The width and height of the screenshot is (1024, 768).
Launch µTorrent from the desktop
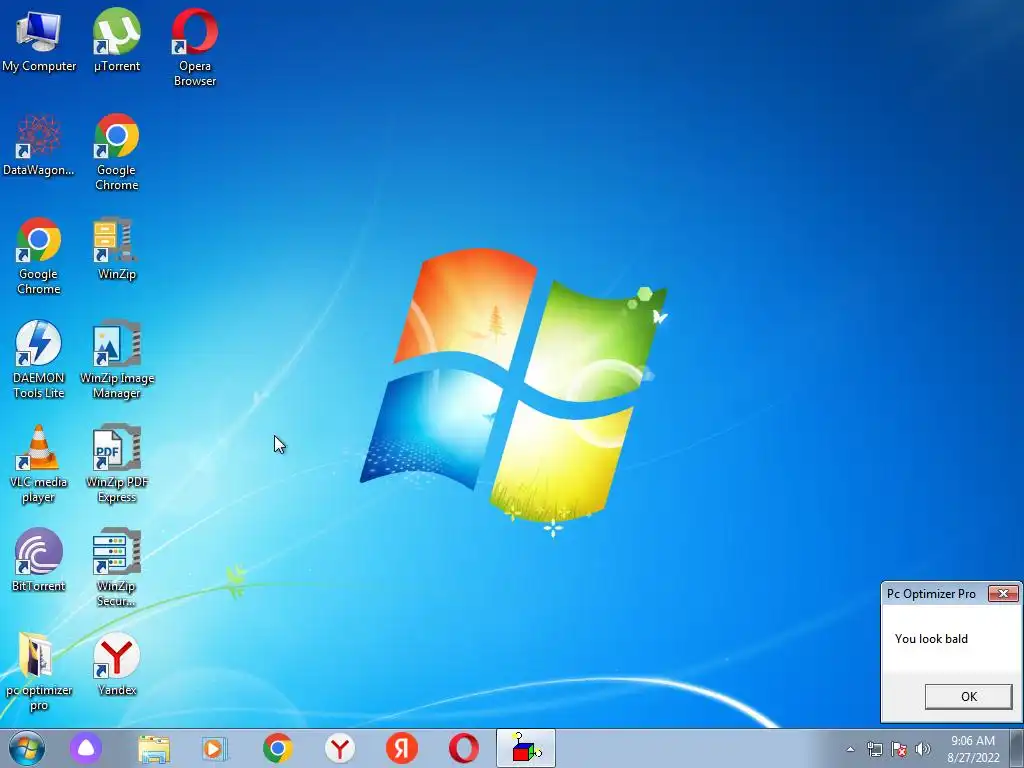[116, 40]
